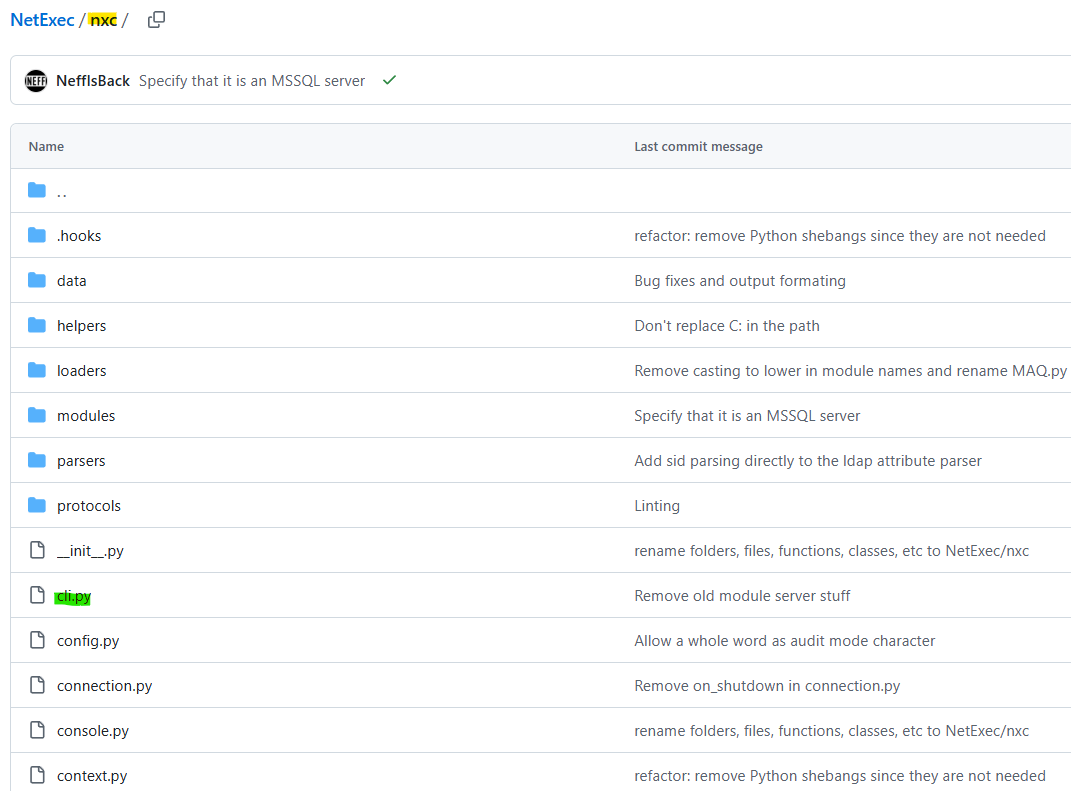Click the copy path icon
Screen dimensions: 1071x791
click(x=156, y=20)
